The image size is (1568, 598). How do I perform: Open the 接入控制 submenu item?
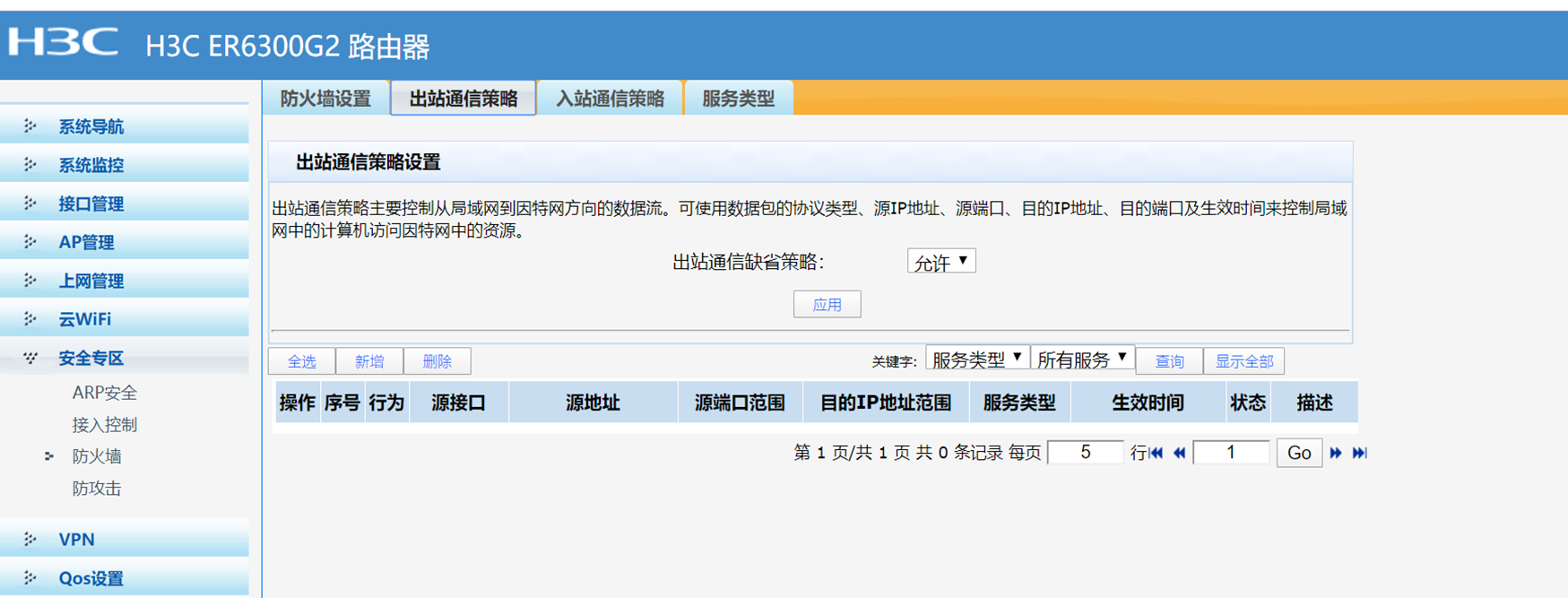click(105, 425)
